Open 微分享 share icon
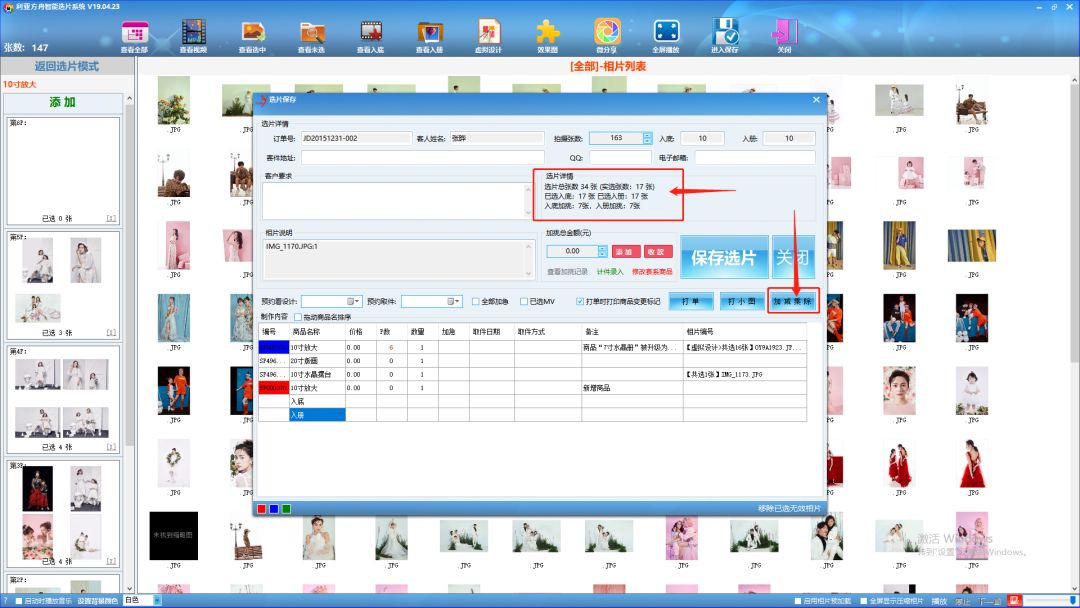Screen dimensions: 1080x608 click(x=607, y=36)
